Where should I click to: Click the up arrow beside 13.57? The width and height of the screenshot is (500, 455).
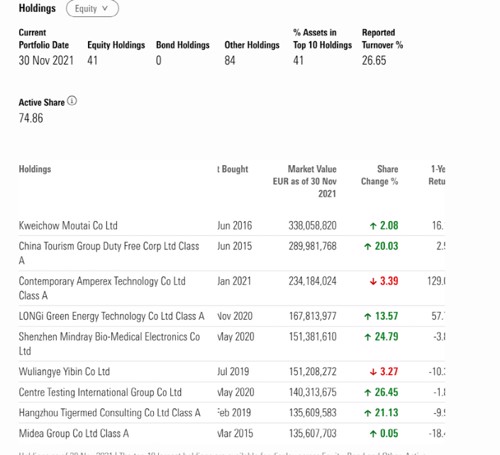click(368, 316)
